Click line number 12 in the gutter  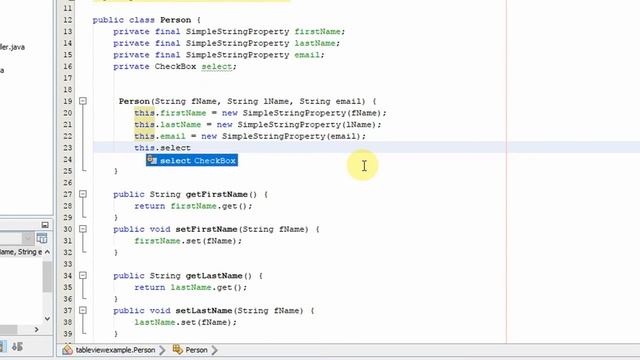pos(67,20)
